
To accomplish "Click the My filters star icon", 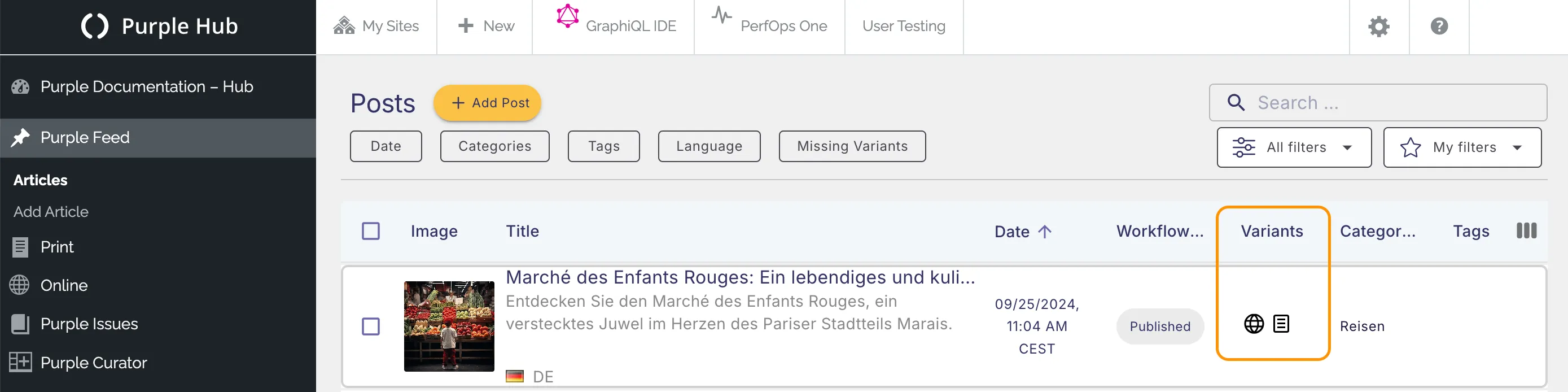I will [1411, 147].
